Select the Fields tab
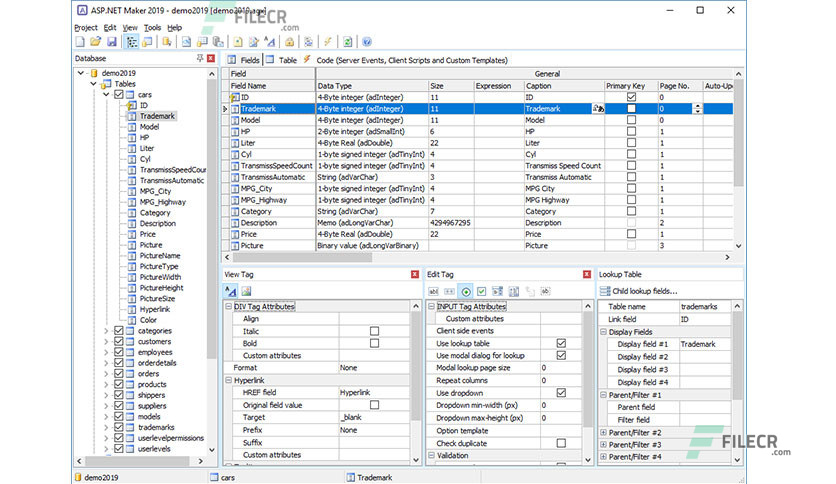The image size is (836, 484). click(244, 60)
